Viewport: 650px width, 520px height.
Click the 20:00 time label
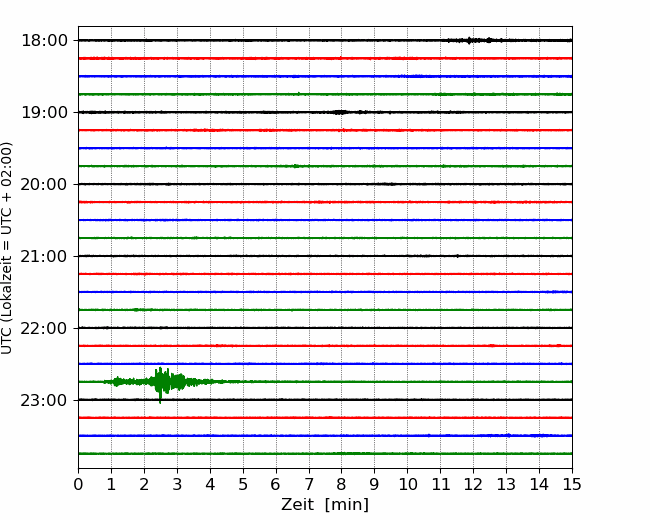click(x=44, y=184)
